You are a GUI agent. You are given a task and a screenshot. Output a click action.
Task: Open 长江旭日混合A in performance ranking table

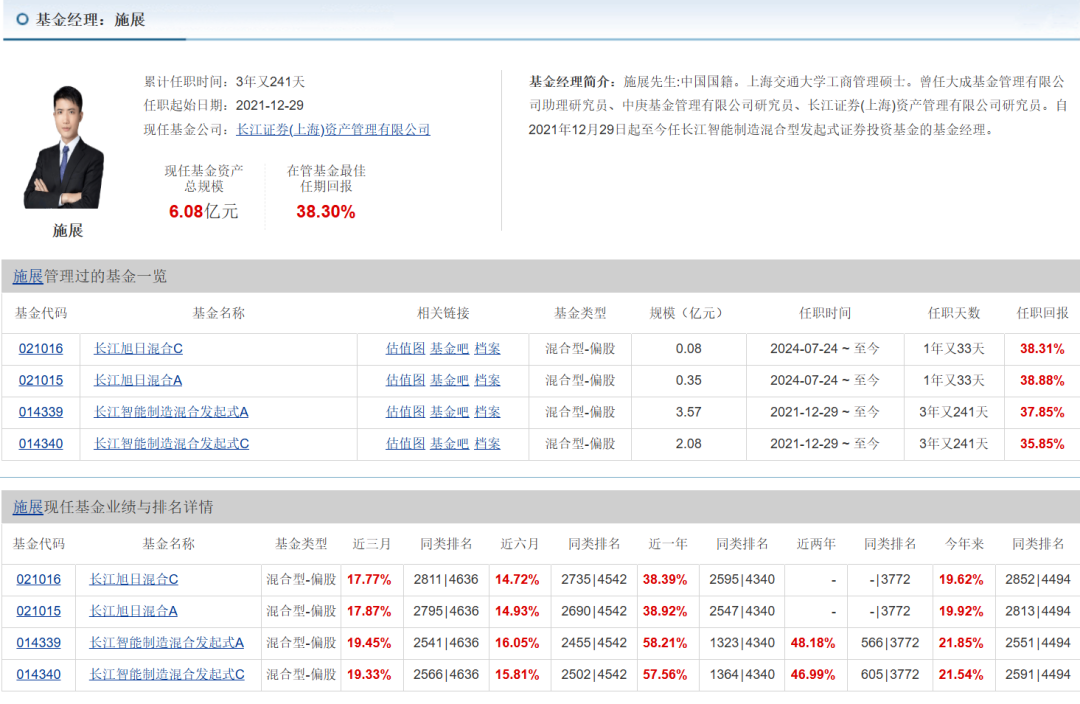133,611
